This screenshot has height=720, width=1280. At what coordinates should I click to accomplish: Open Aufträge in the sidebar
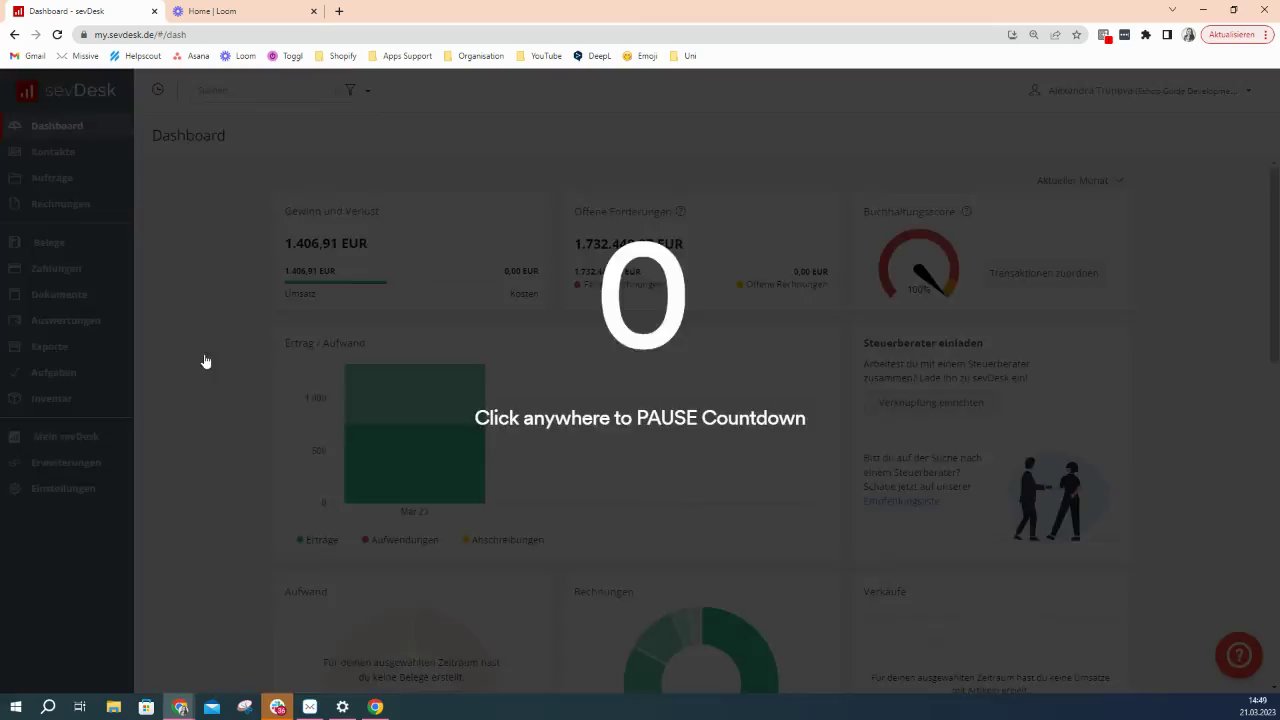point(52,178)
